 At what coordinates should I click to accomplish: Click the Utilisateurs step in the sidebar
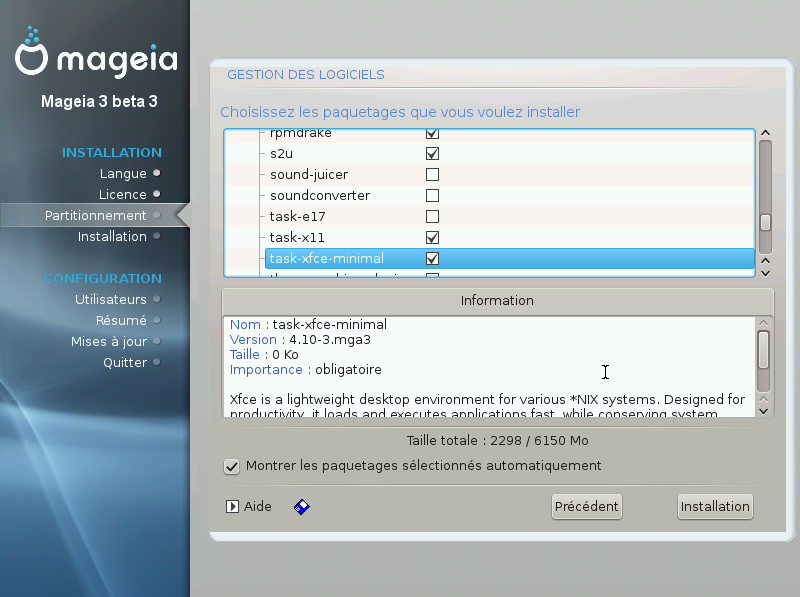(111, 299)
